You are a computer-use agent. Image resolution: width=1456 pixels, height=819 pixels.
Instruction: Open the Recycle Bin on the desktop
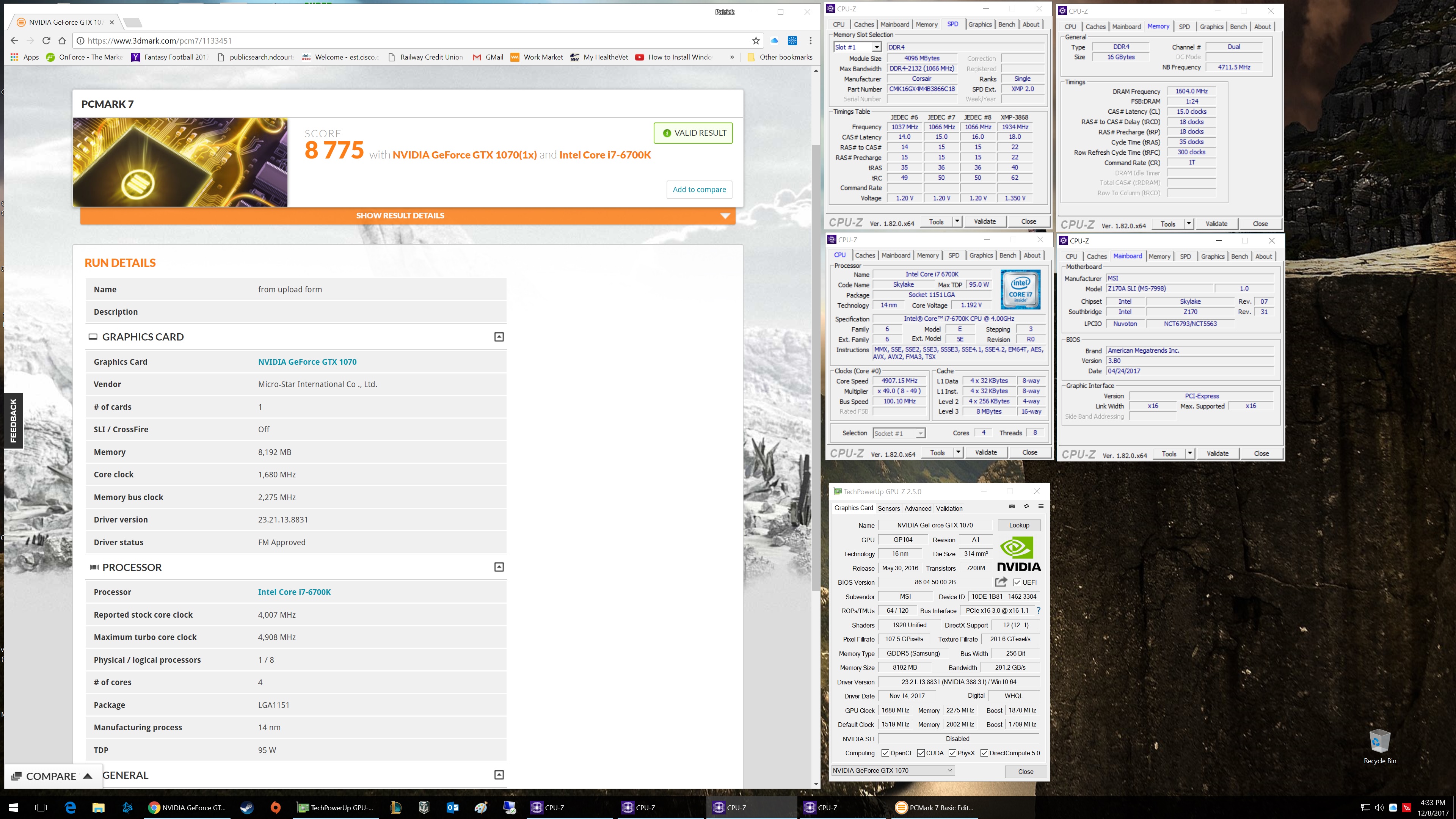pos(1380,747)
